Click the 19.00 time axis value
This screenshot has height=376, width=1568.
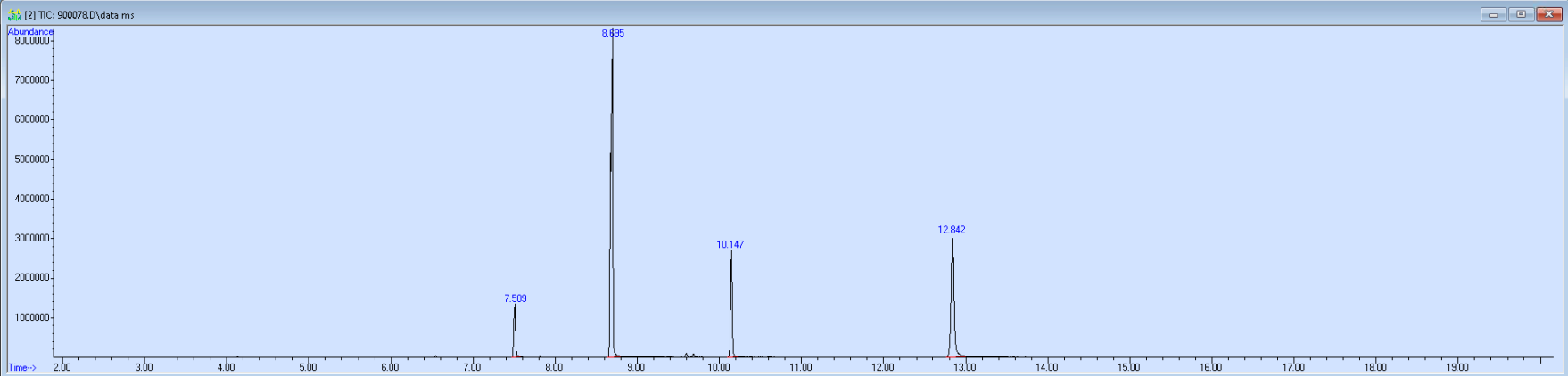click(x=1457, y=367)
